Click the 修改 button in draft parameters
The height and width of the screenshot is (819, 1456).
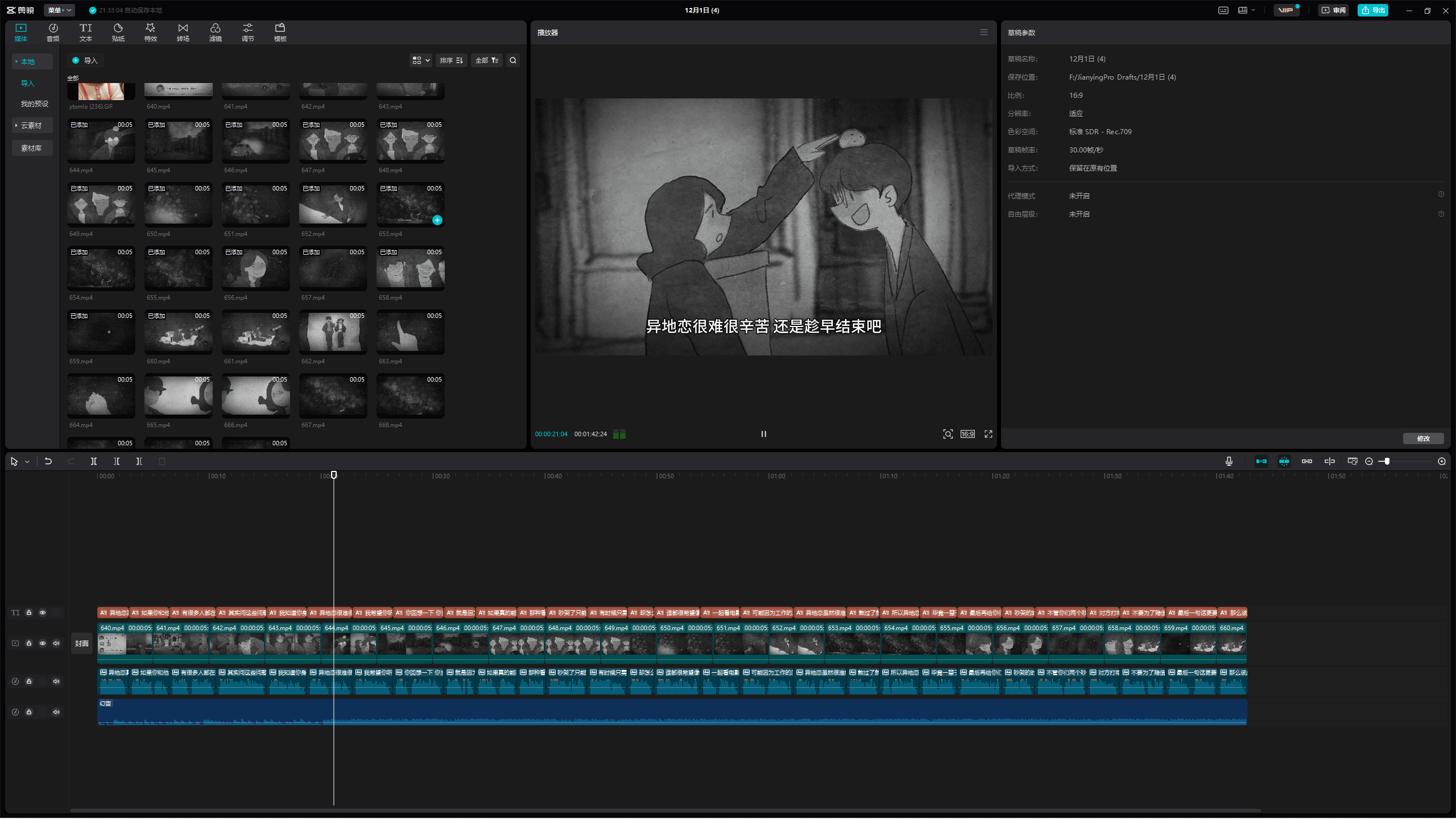[x=1423, y=439]
